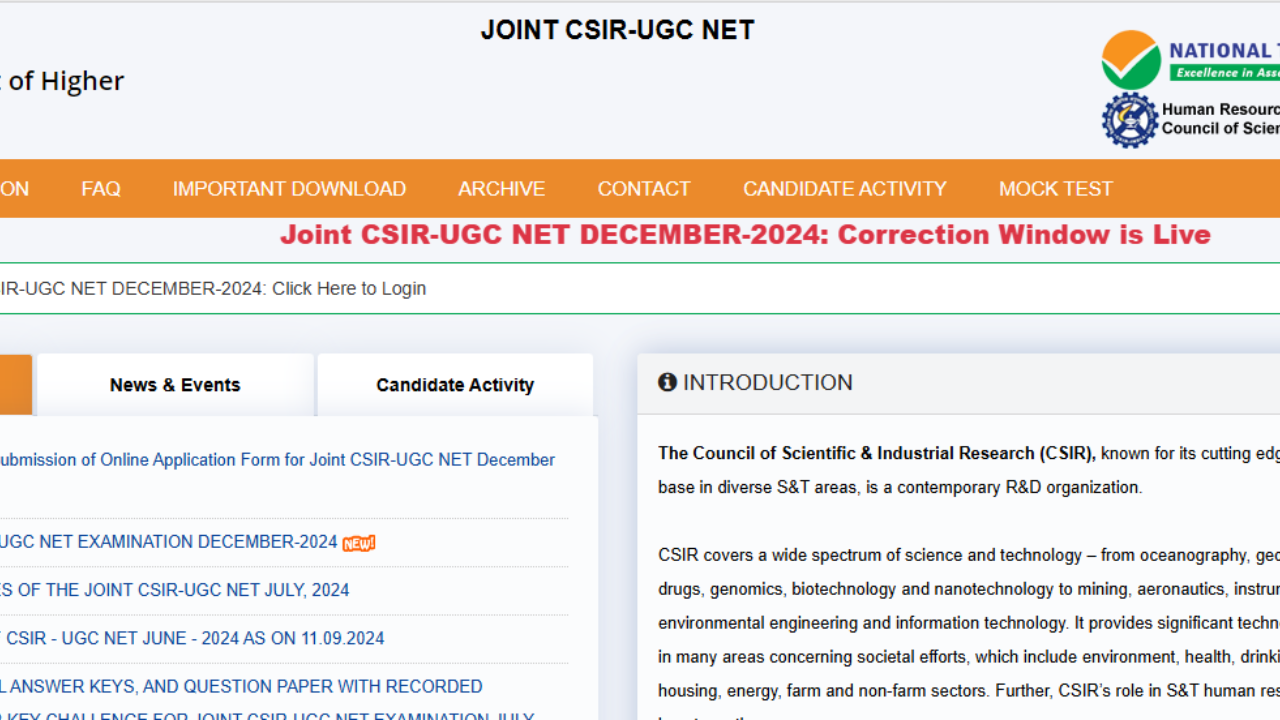Click the info icon beside INTRODUCTION
The height and width of the screenshot is (720, 1280).
point(667,382)
